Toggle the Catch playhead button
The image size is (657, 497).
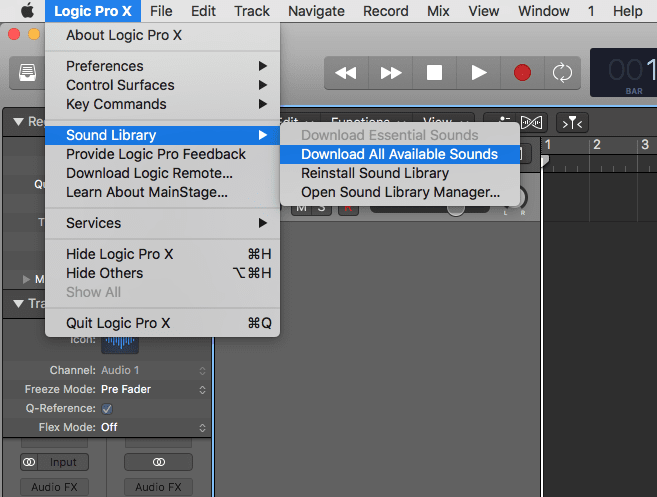click(x=572, y=123)
